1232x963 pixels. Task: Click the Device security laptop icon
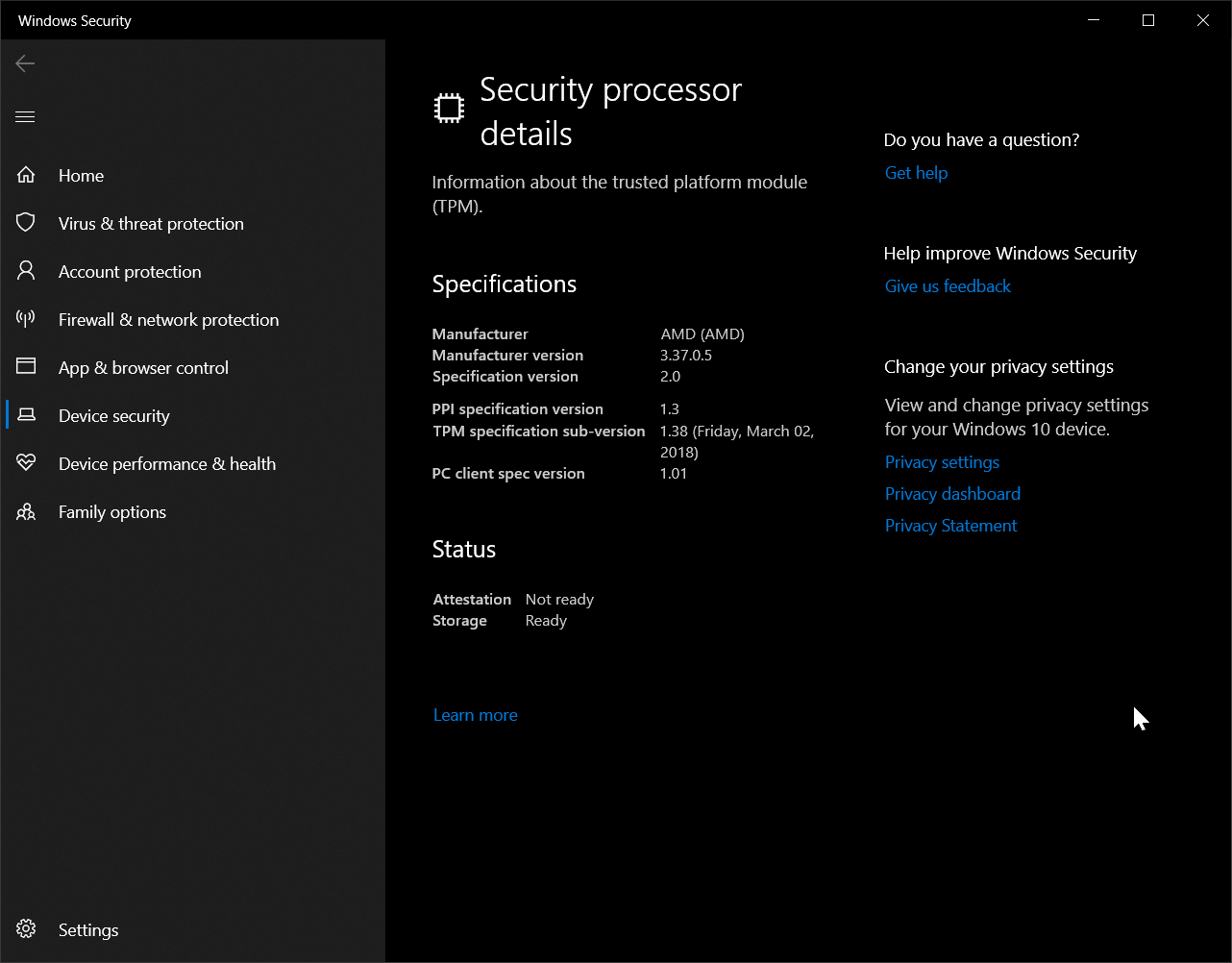[26, 415]
